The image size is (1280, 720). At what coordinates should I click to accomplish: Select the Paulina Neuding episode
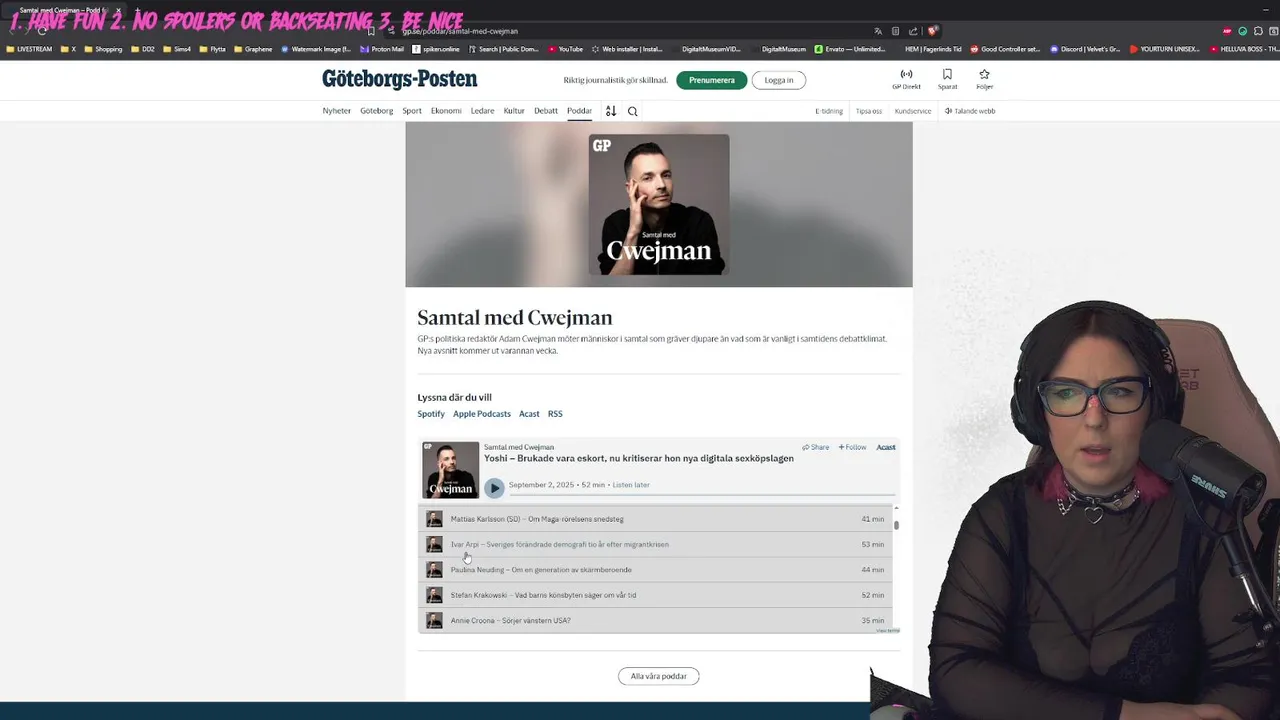coord(656,570)
